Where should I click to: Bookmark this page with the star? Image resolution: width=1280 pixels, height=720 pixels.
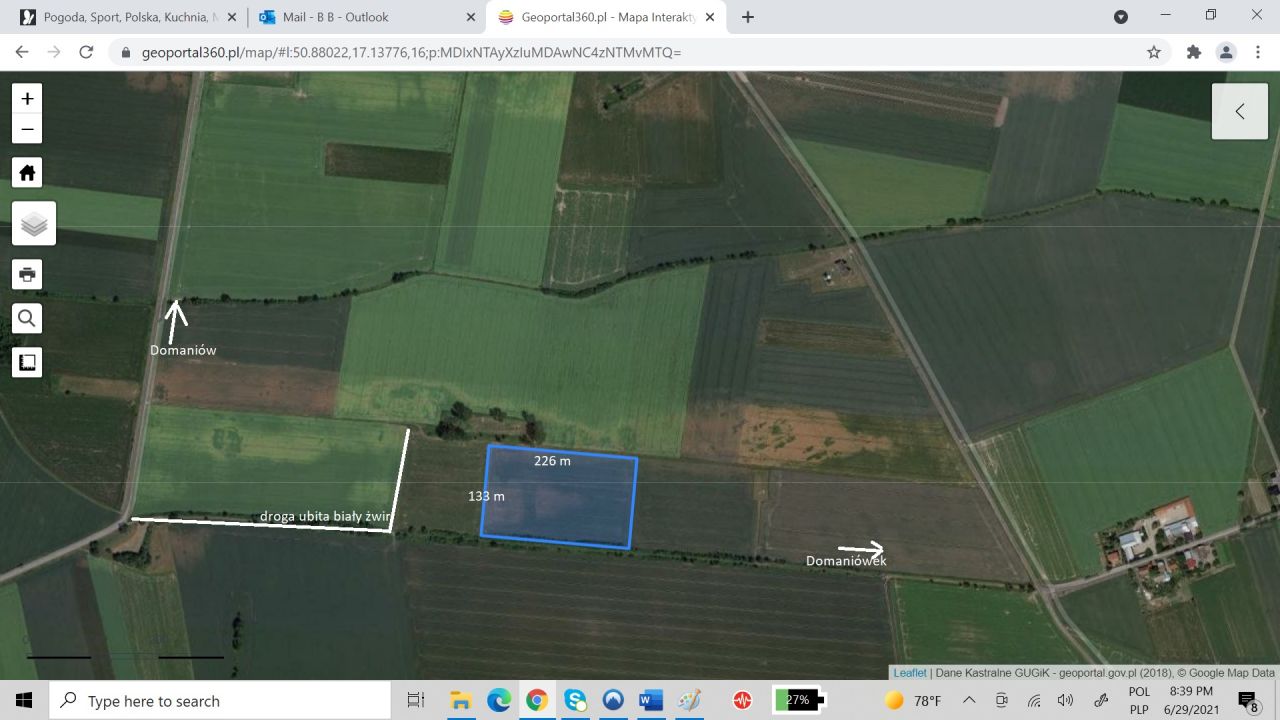click(x=1154, y=52)
